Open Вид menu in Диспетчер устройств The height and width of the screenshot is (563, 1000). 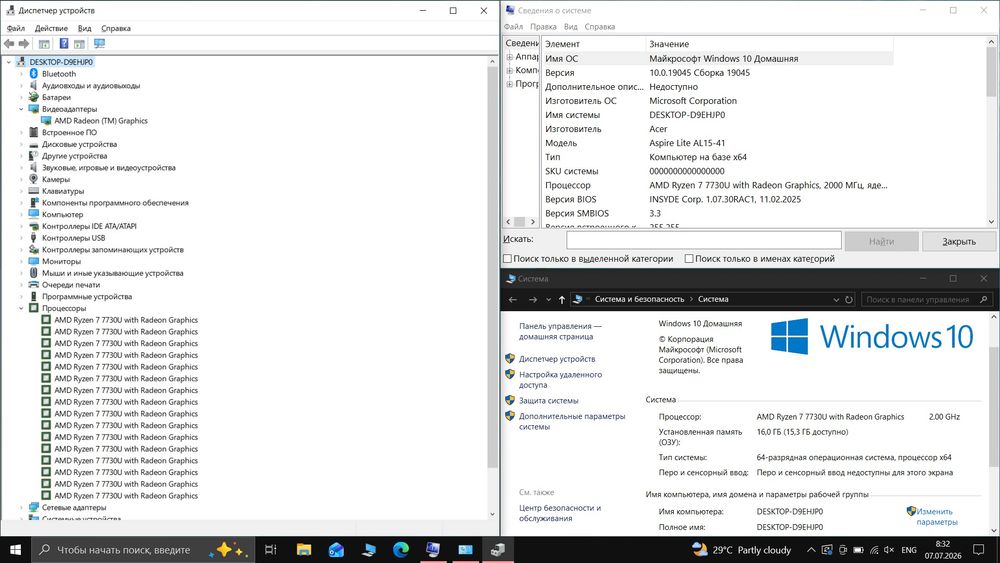point(85,28)
